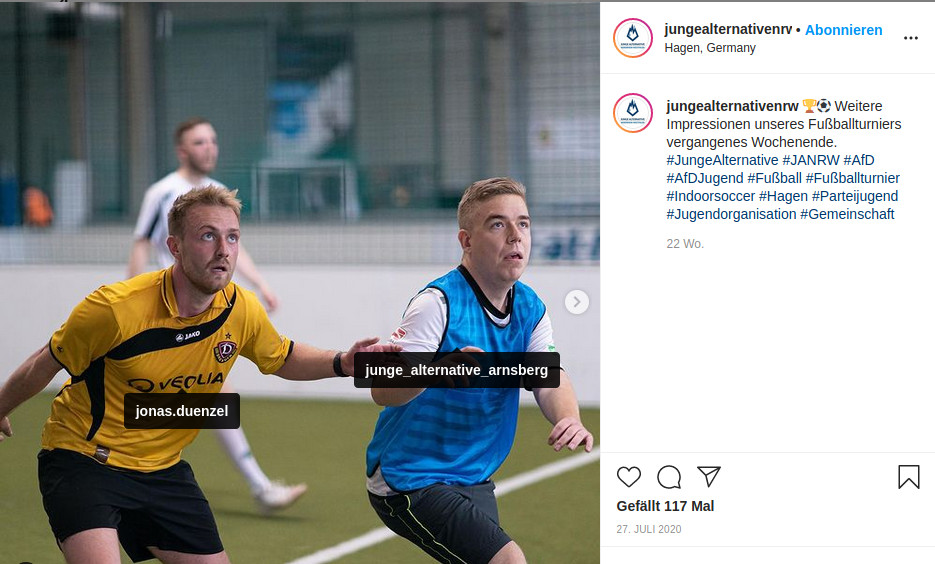
Task: Open the #Indoorsoccer hashtag
Action: (x=710, y=196)
